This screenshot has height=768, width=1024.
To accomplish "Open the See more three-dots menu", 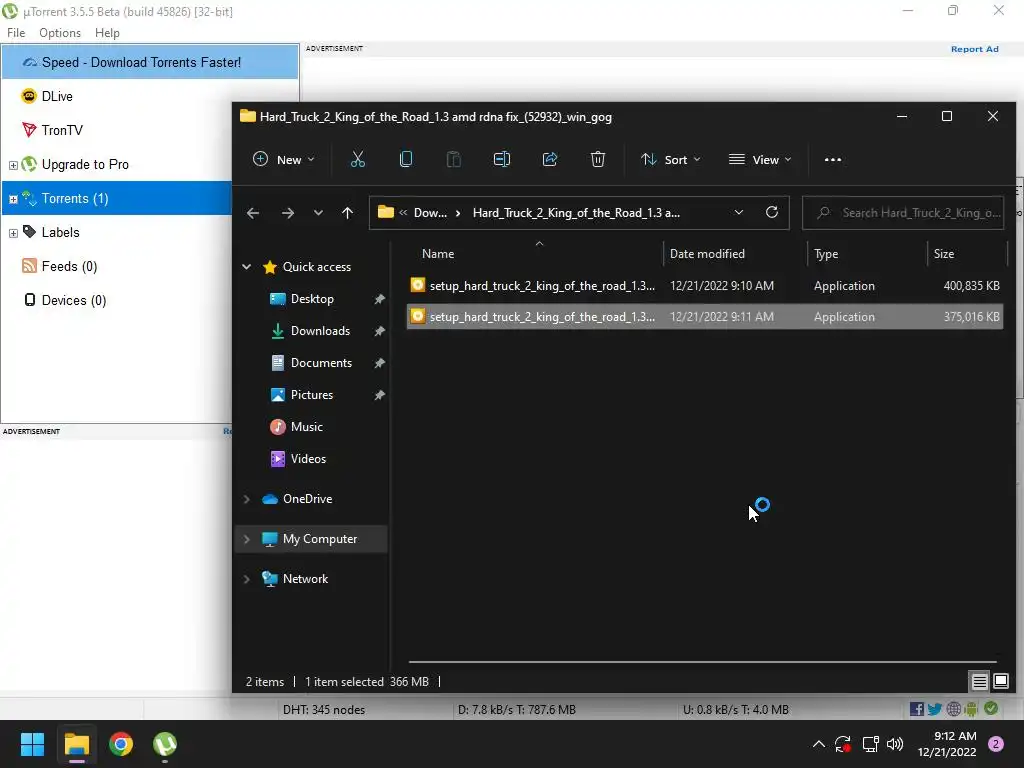I will (x=833, y=159).
